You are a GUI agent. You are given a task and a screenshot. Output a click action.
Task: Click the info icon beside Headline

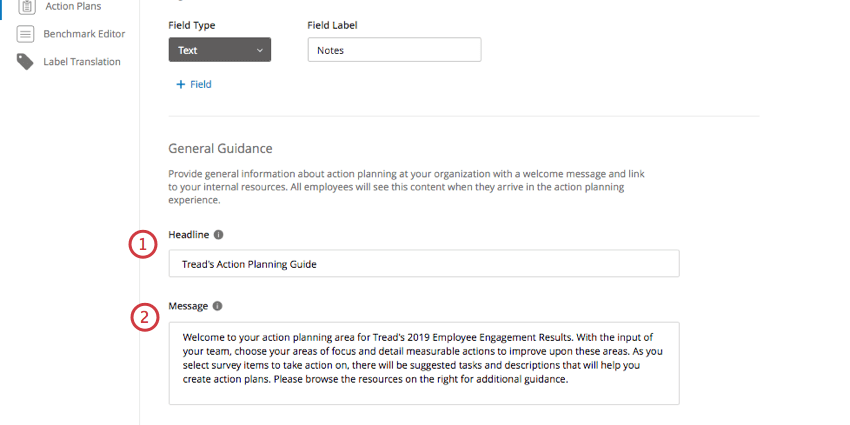[x=218, y=235]
